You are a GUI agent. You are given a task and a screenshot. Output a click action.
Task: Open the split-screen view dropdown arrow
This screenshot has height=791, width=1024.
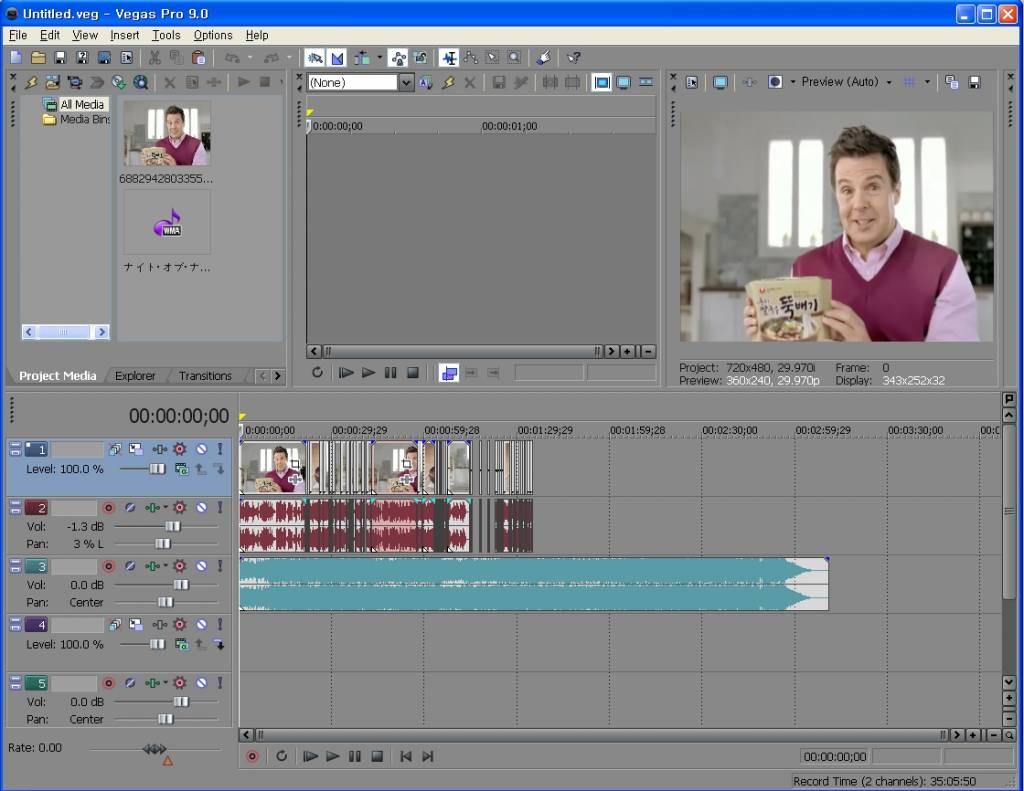pos(793,82)
